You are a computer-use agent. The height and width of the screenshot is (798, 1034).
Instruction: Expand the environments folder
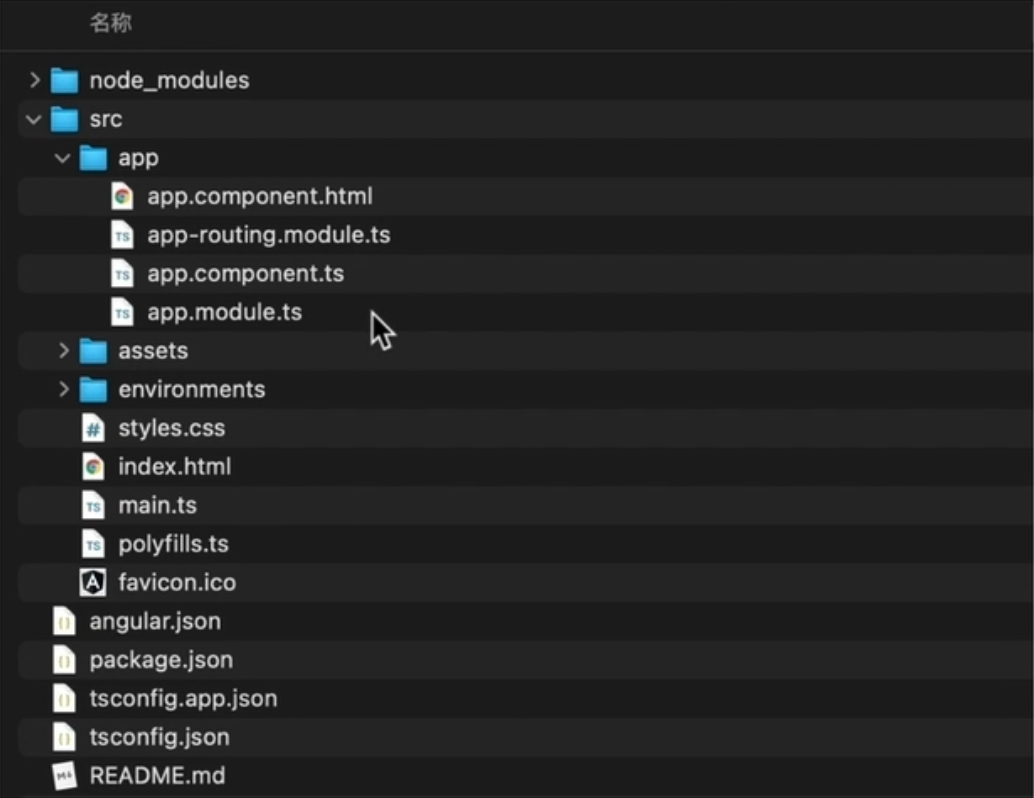64,389
